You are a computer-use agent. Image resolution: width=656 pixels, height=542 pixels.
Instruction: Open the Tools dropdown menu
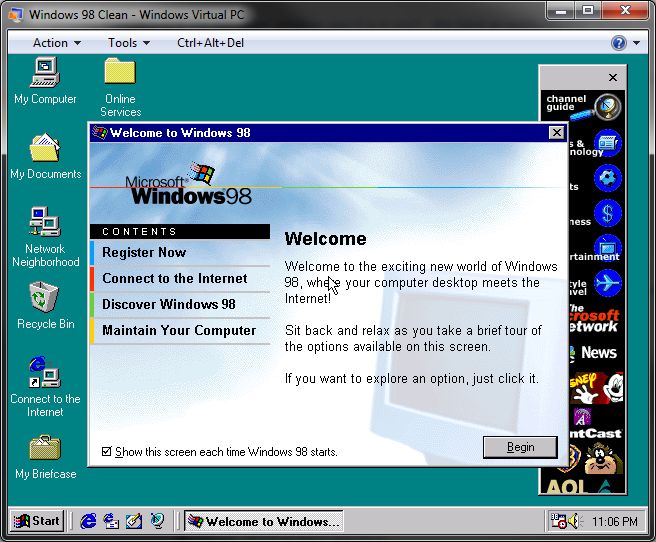tap(129, 43)
